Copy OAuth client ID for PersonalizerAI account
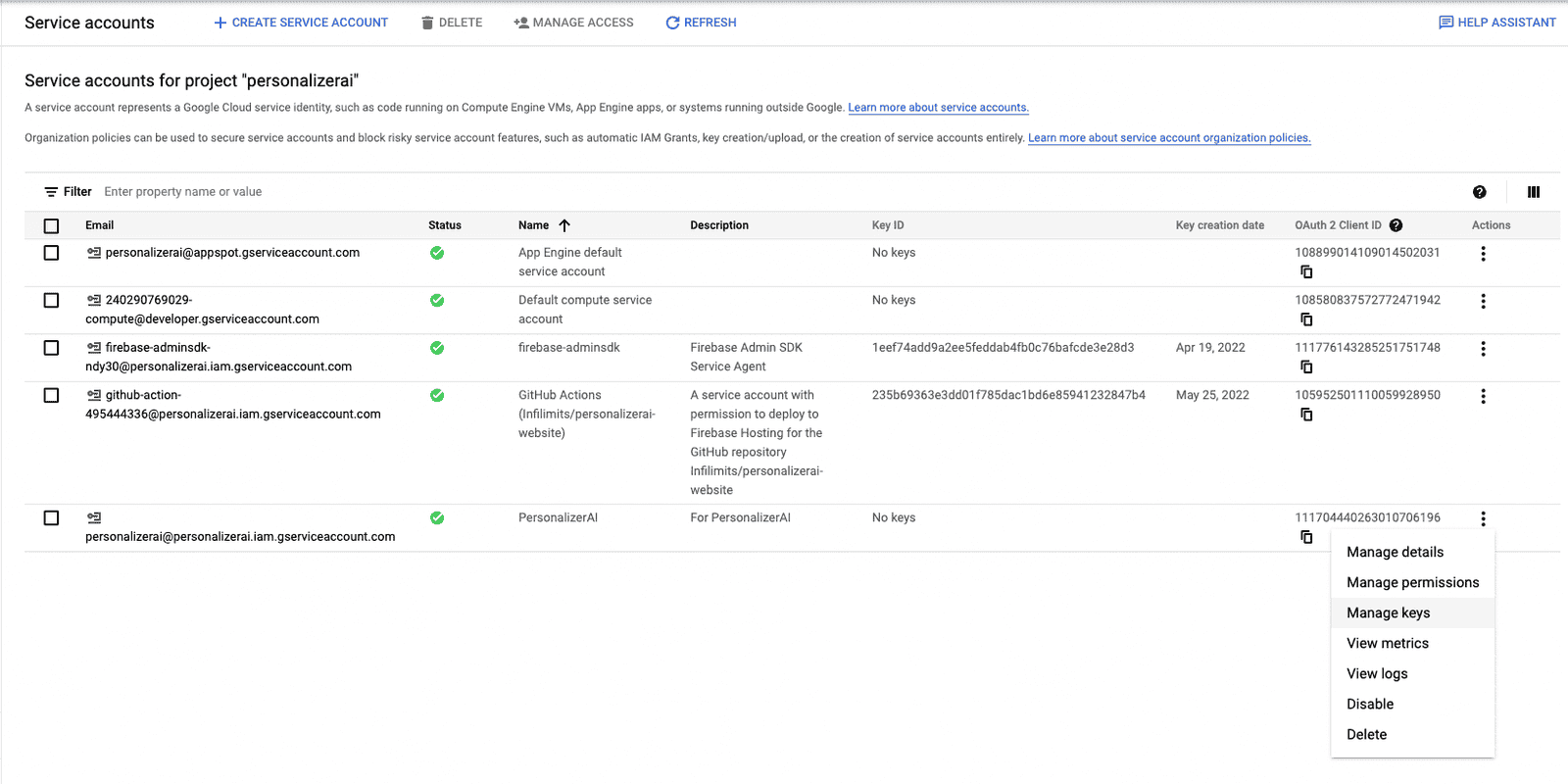This screenshot has width=1568, height=784. pyautogui.click(x=1306, y=537)
